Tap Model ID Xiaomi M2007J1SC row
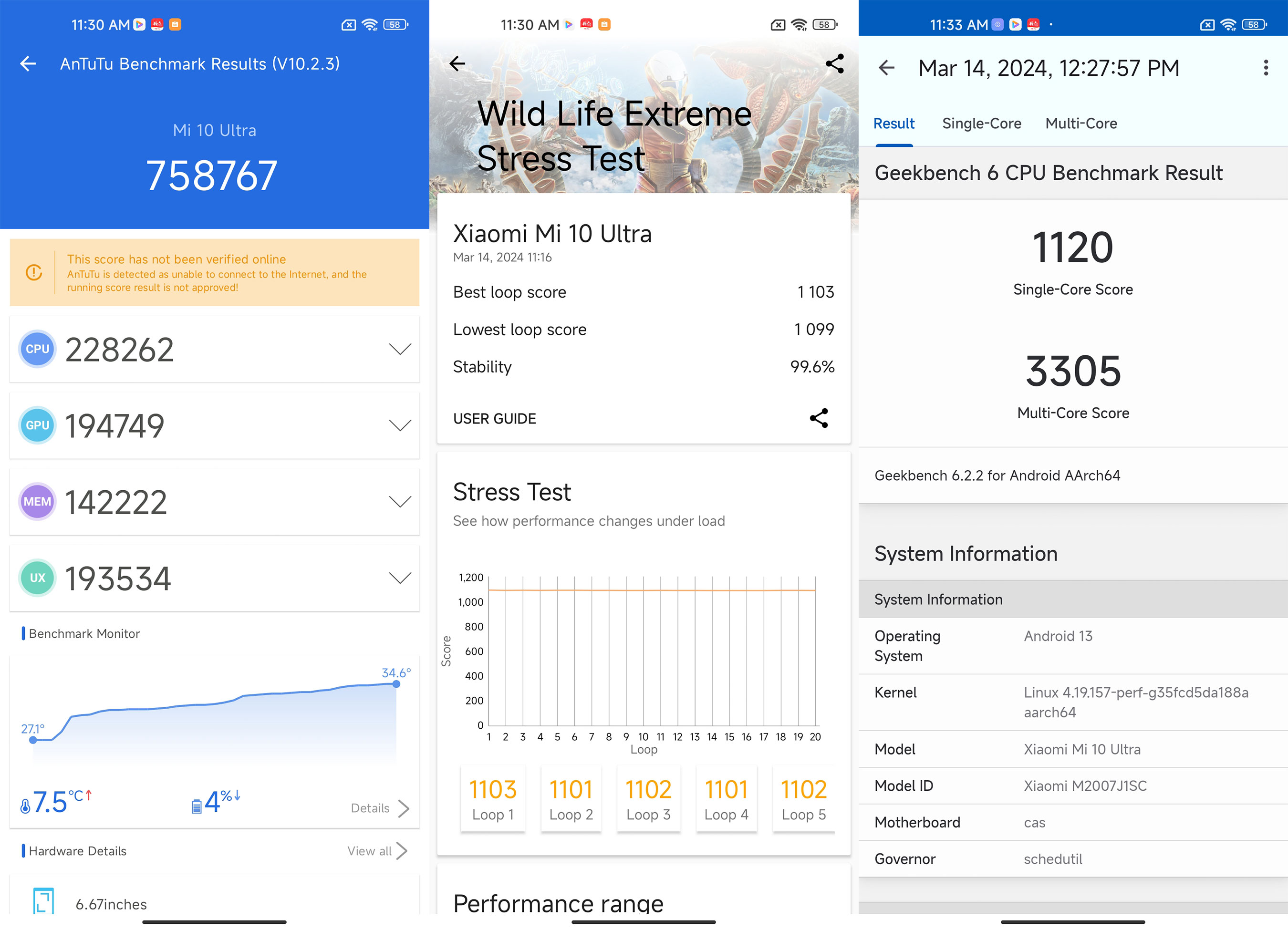1288x930 pixels. (1073, 786)
